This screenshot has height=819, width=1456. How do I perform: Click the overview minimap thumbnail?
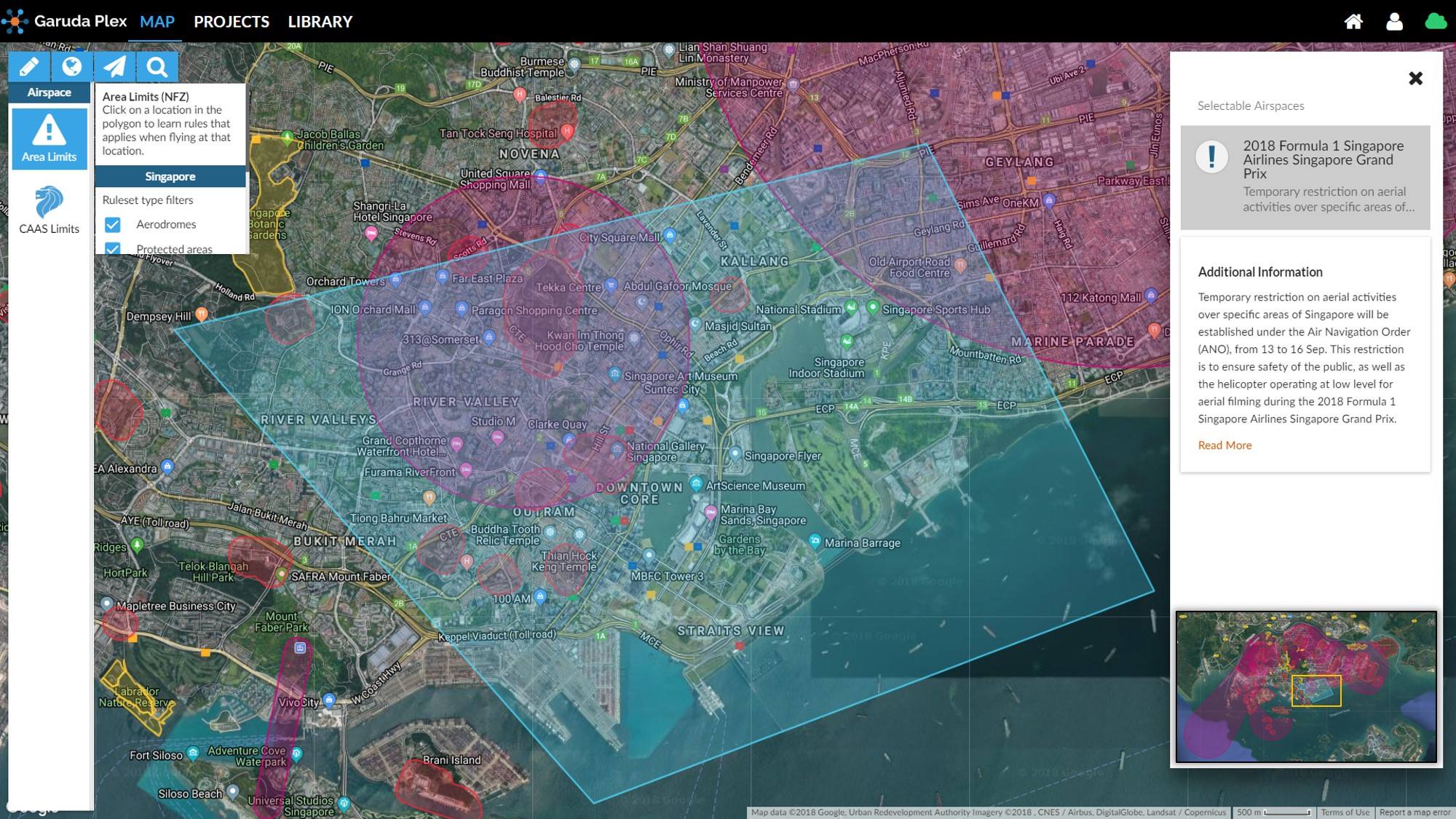[1307, 687]
